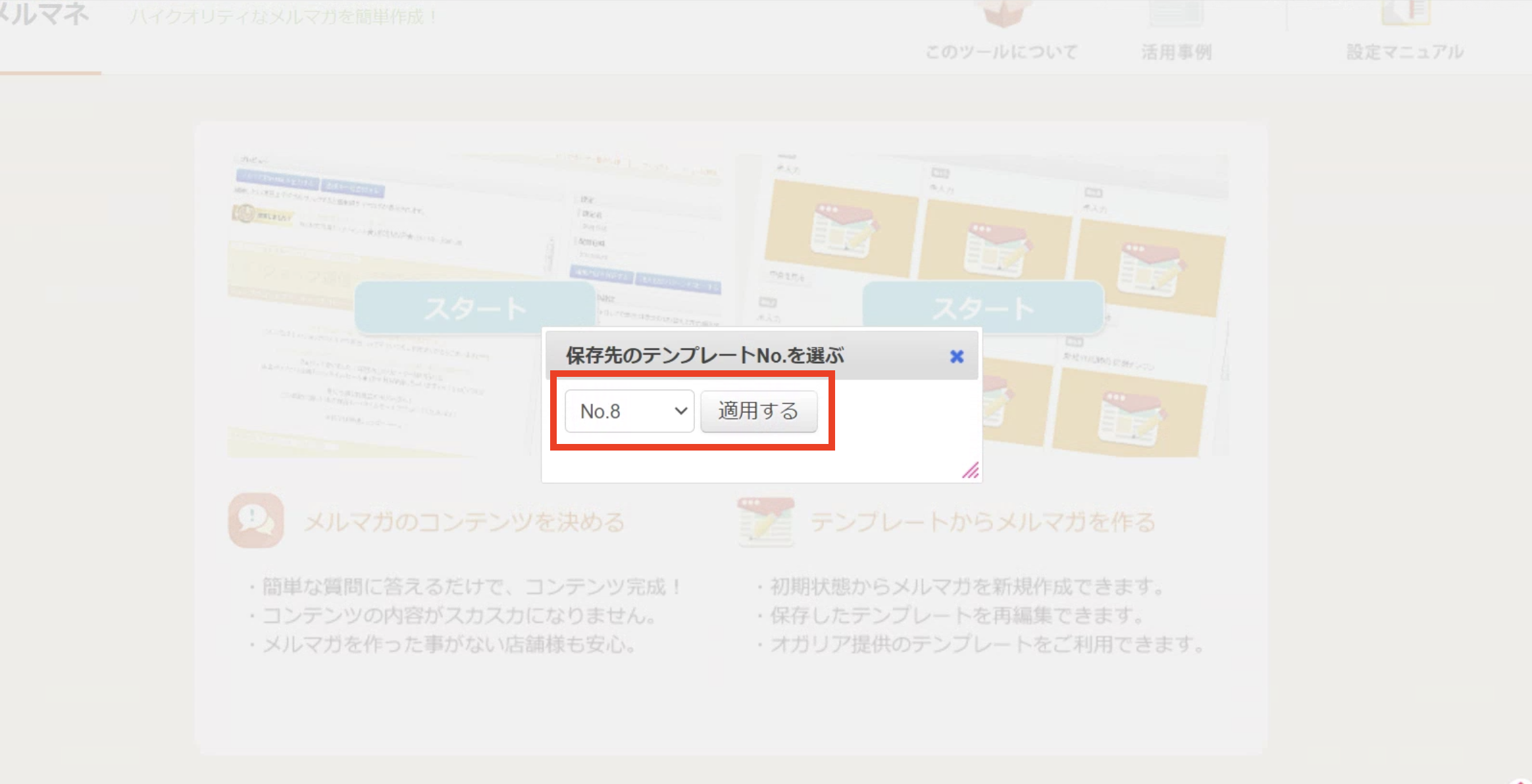Click the メルマガのコンテンツを決める heading

(464, 522)
